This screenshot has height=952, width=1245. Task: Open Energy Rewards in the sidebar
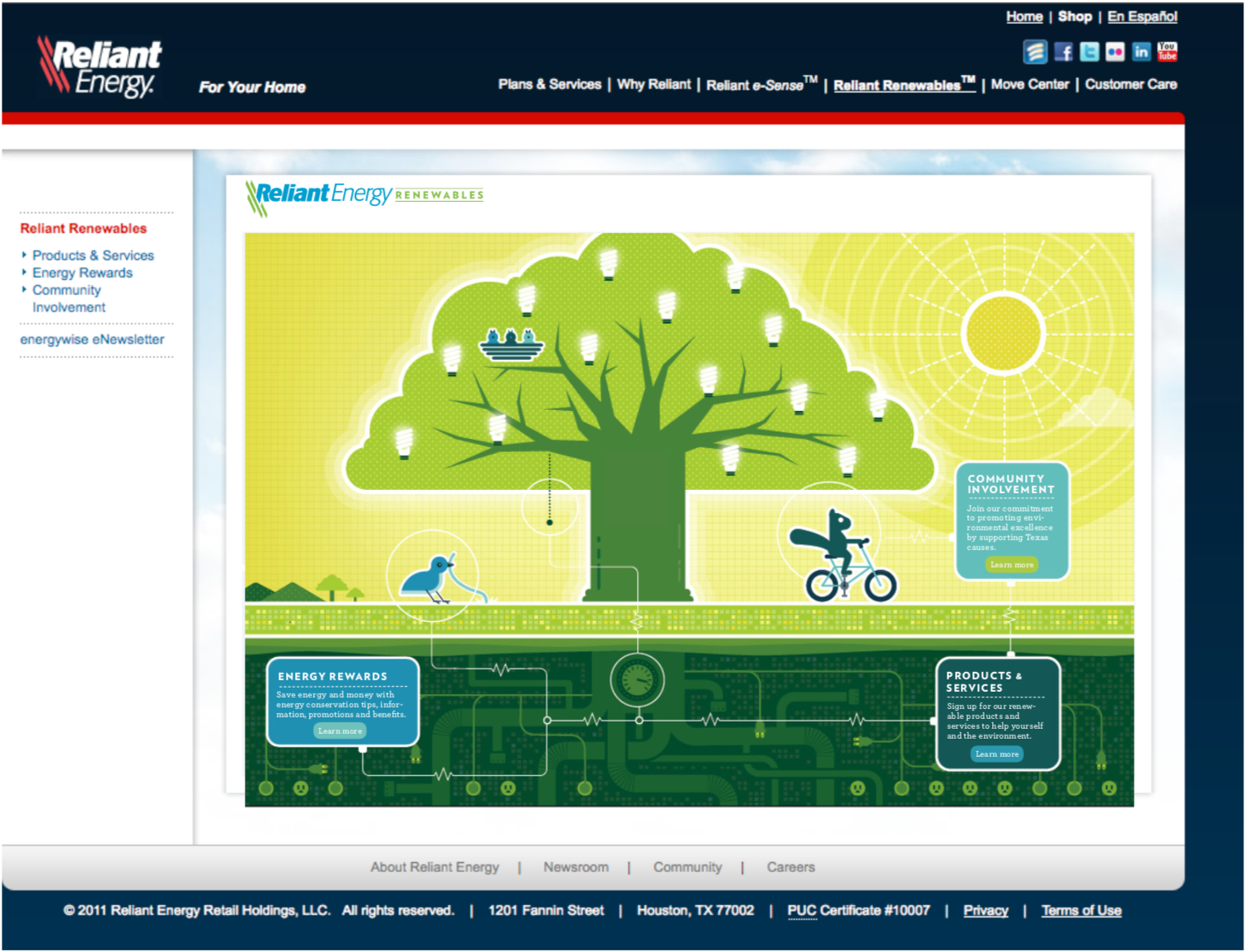(82, 273)
